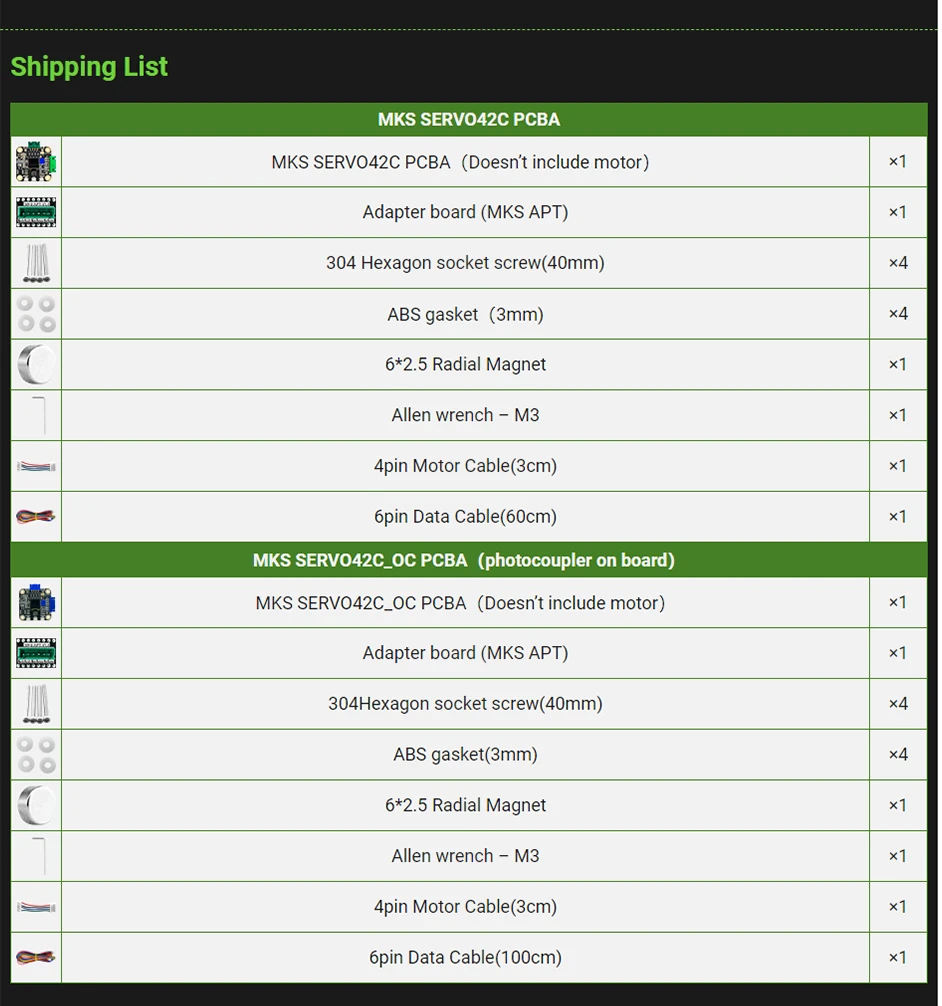Click the first ABS gasket rings icon
This screenshot has height=1006, width=942.
(36, 314)
